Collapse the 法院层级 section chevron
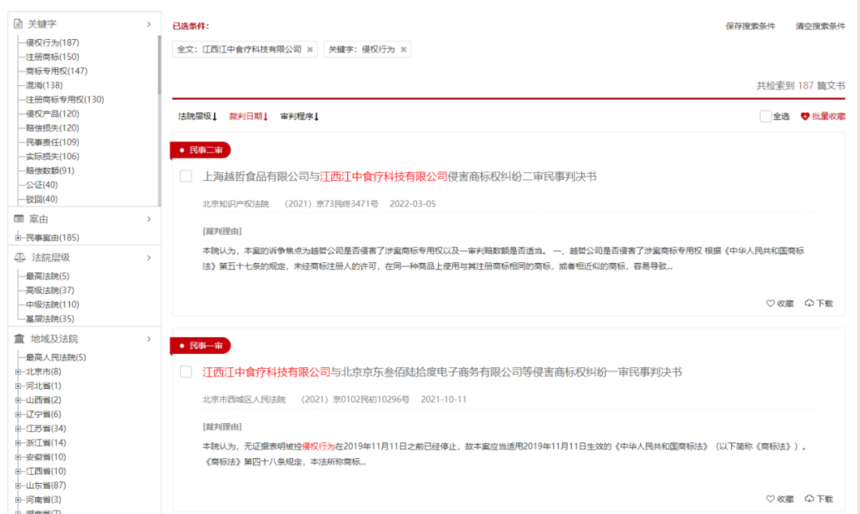 click(149, 257)
